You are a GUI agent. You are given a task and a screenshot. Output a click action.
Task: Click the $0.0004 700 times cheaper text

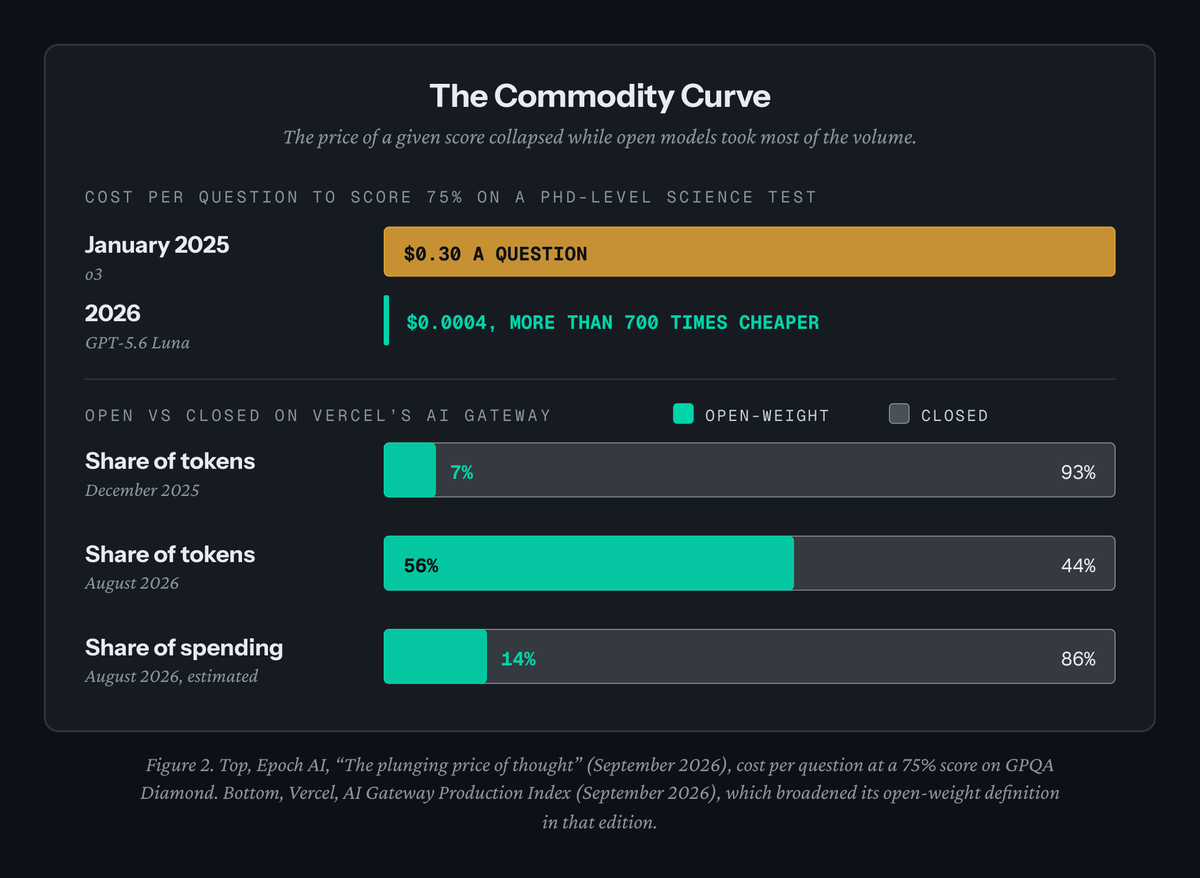(612, 322)
